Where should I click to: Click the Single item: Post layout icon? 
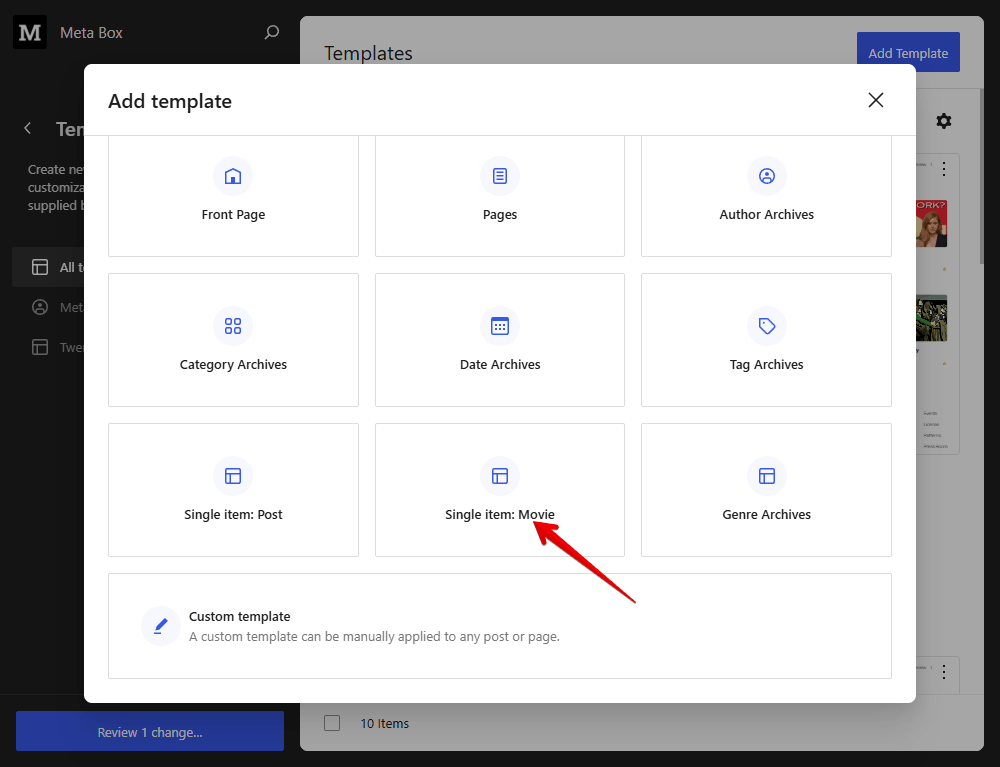tap(233, 476)
